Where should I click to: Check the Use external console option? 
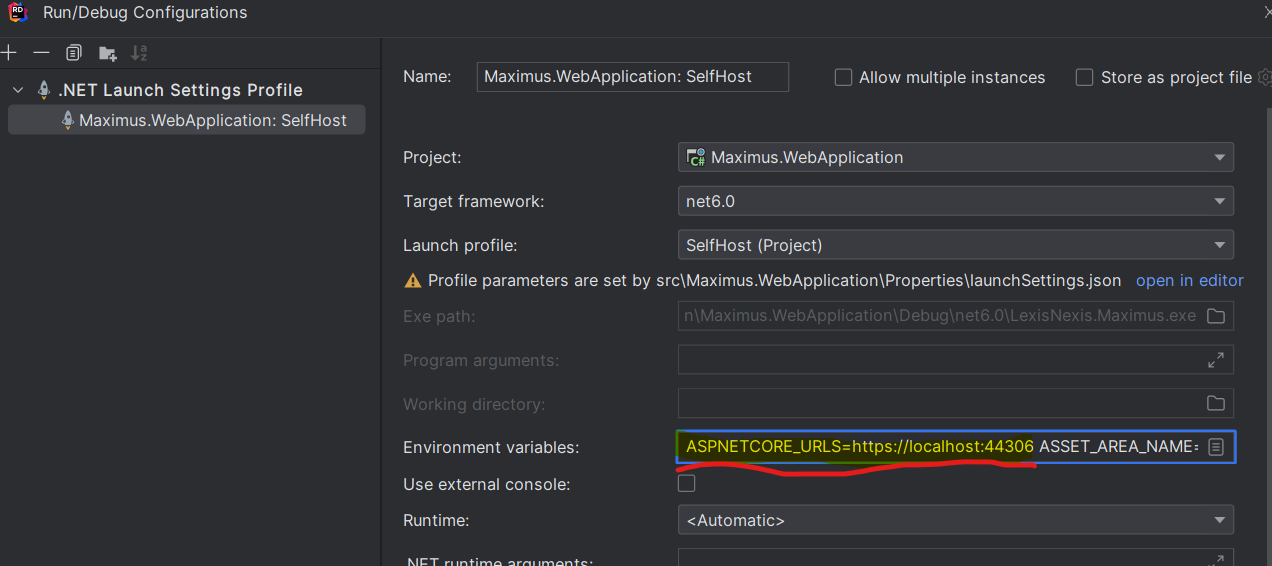click(x=687, y=484)
